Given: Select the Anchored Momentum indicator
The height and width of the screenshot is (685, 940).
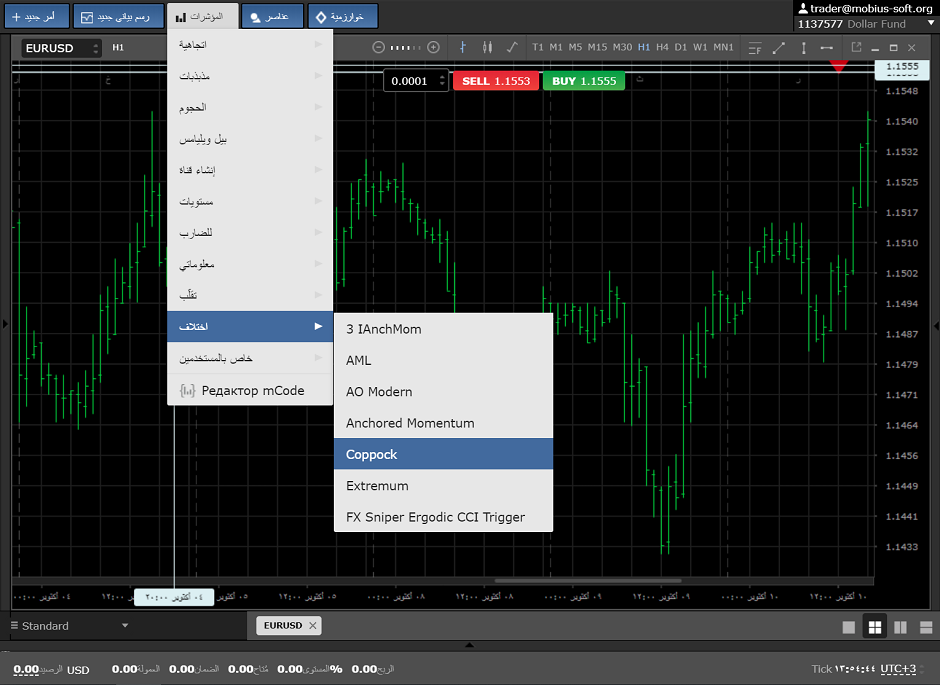Looking at the screenshot, I should tap(443, 423).
